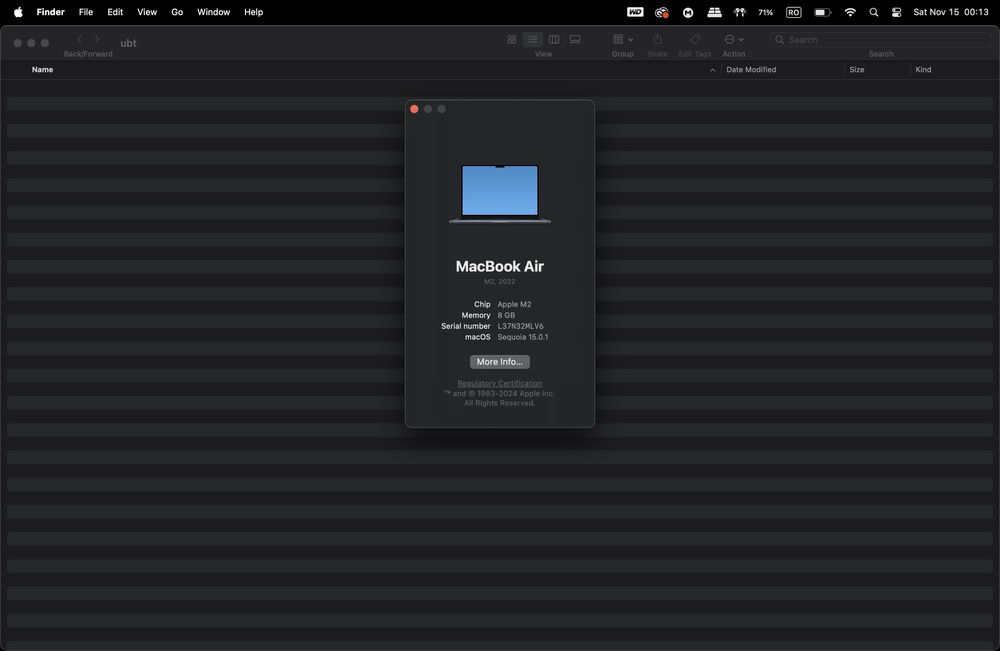Close the About This Mac window
Image resolution: width=1000 pixels, height=651 pixels.
(x=414, y=109)
